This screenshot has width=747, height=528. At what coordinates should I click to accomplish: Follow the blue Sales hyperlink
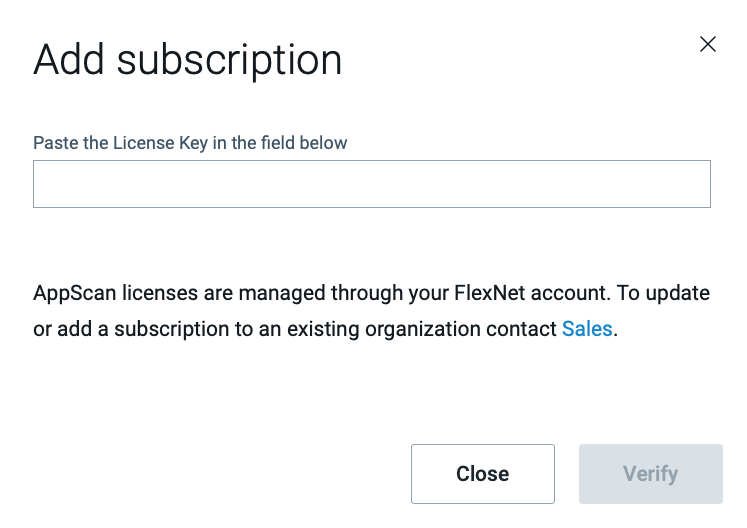coord(587,329)
